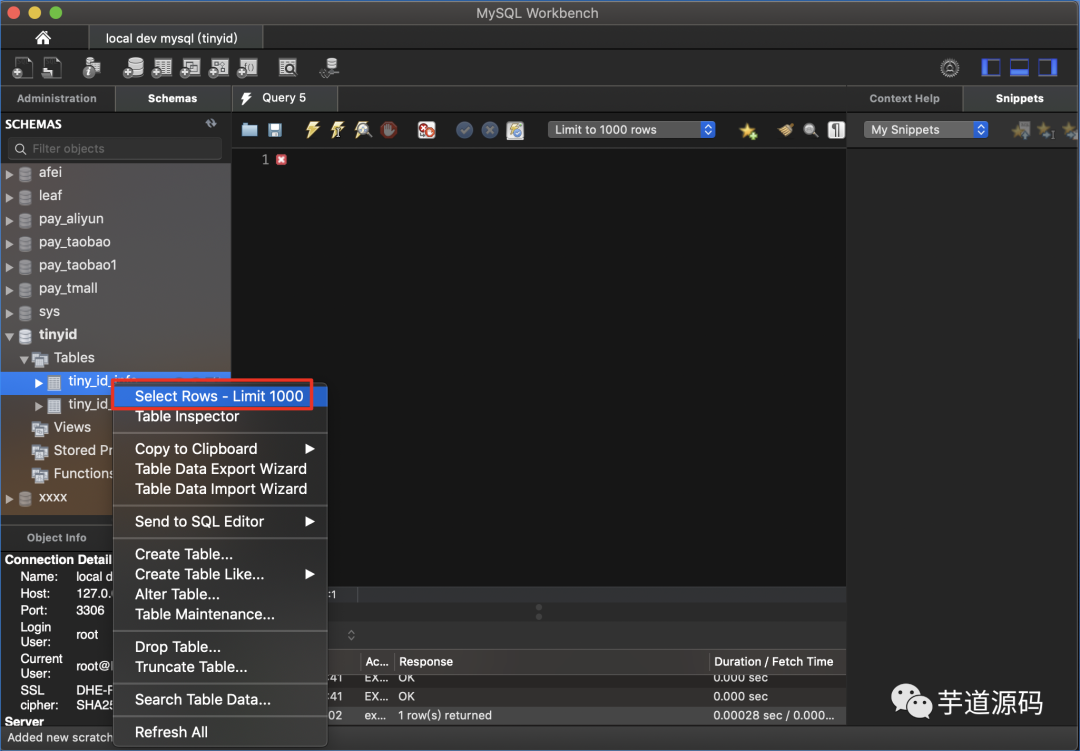Expand the xxxx schema

pyautogui.click(x=10, y=499)
